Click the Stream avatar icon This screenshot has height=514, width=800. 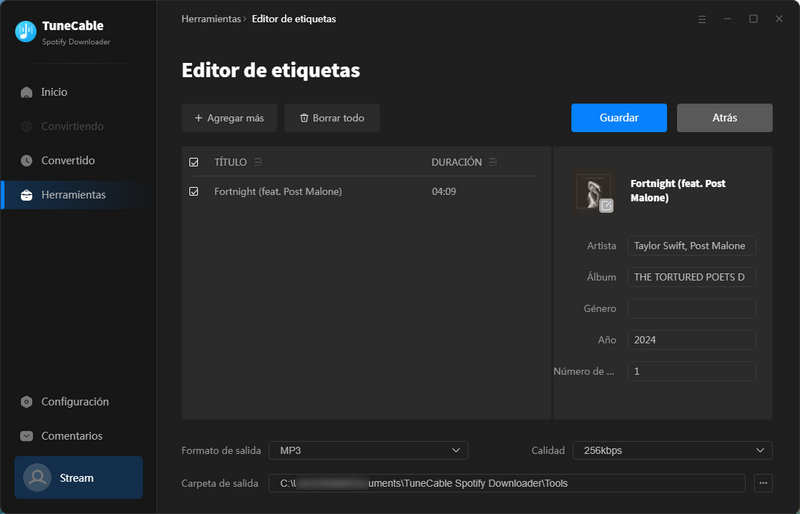(37, 477)
